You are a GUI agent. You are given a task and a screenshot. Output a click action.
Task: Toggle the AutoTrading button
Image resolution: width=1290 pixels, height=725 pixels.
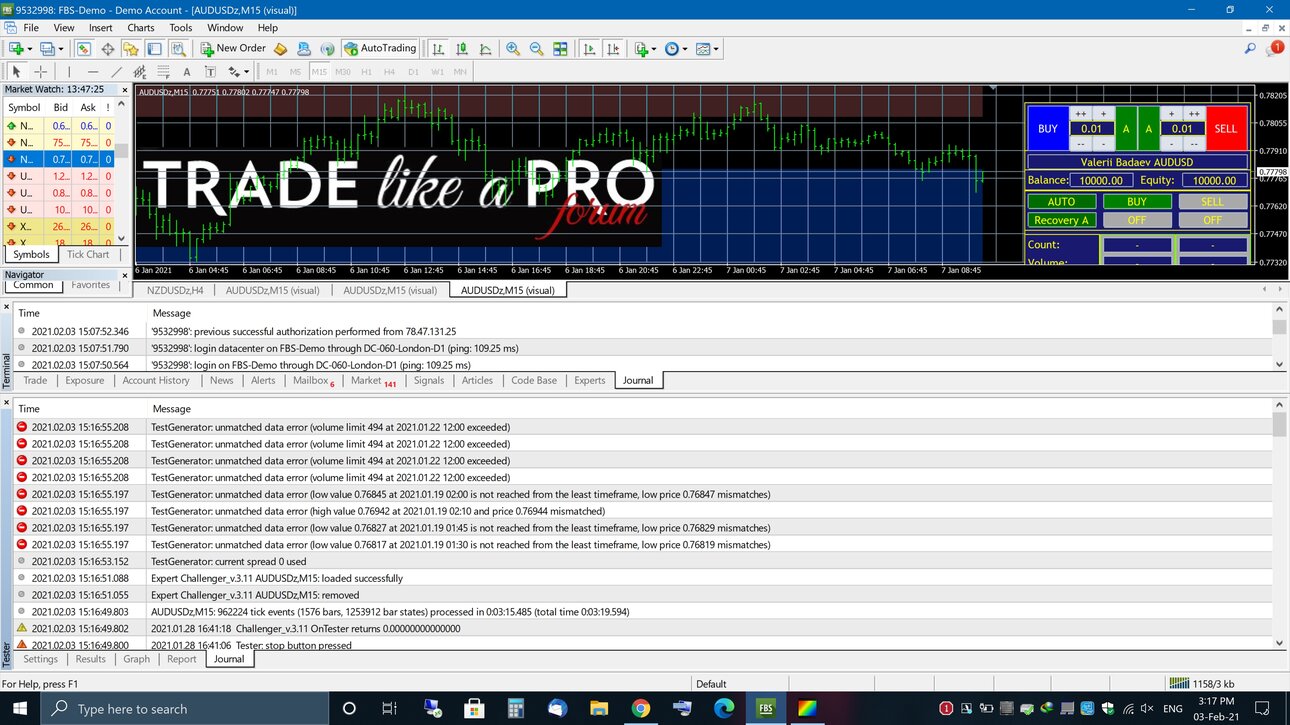(x=380, y=48)
